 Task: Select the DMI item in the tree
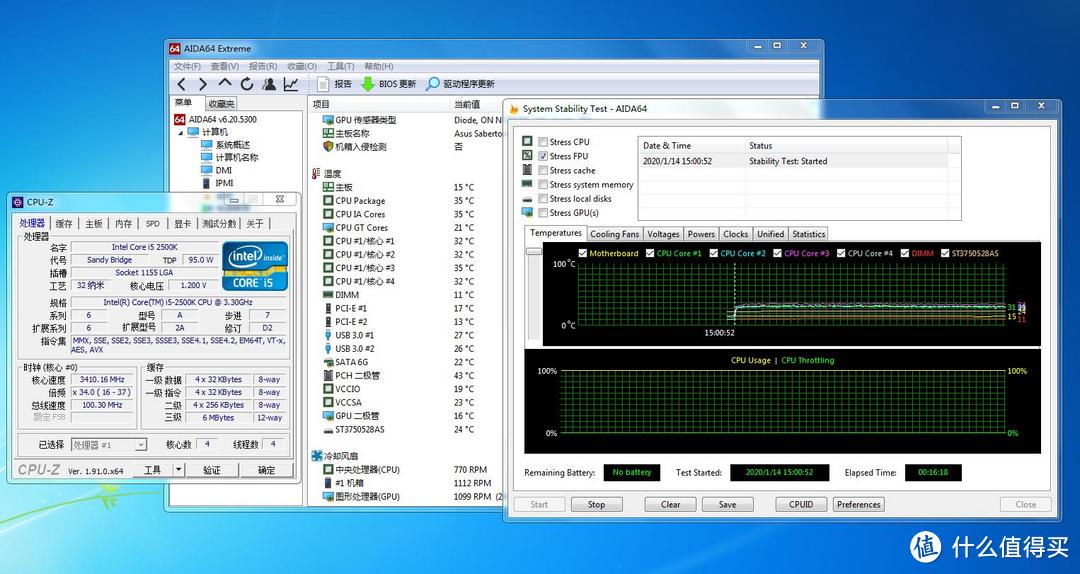click(x=223, y=170)
